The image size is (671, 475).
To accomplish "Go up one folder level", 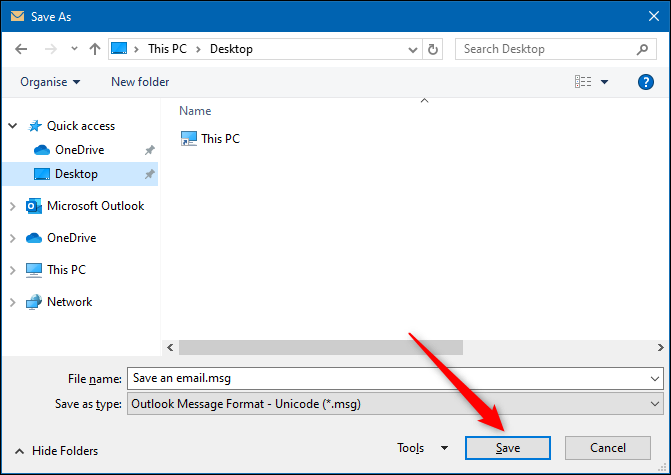I will pyautogui.click(x=95, y=49).
